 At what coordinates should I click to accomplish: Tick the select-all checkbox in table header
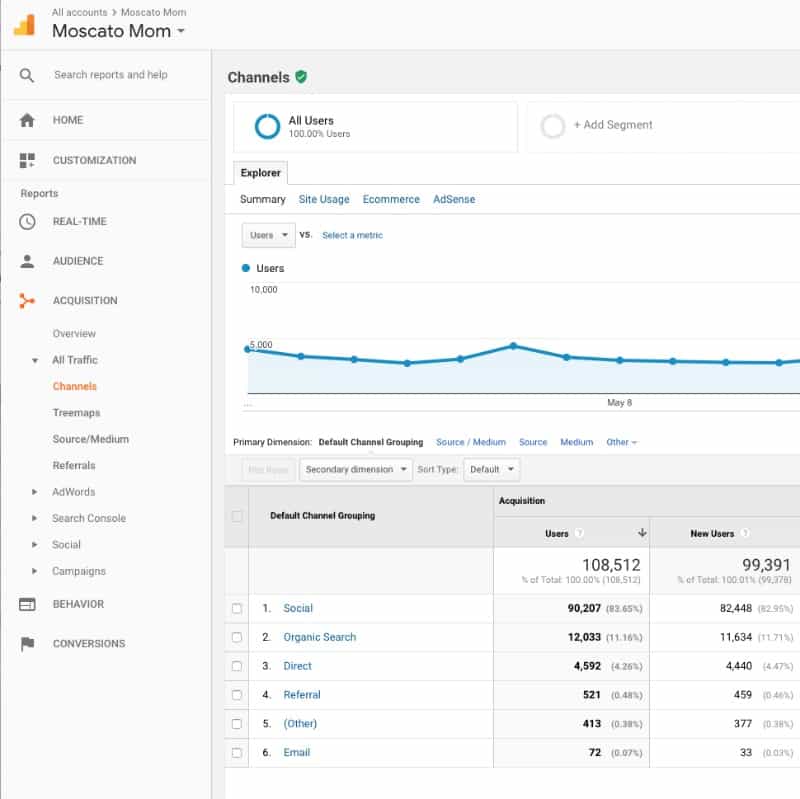click(237, 516)
